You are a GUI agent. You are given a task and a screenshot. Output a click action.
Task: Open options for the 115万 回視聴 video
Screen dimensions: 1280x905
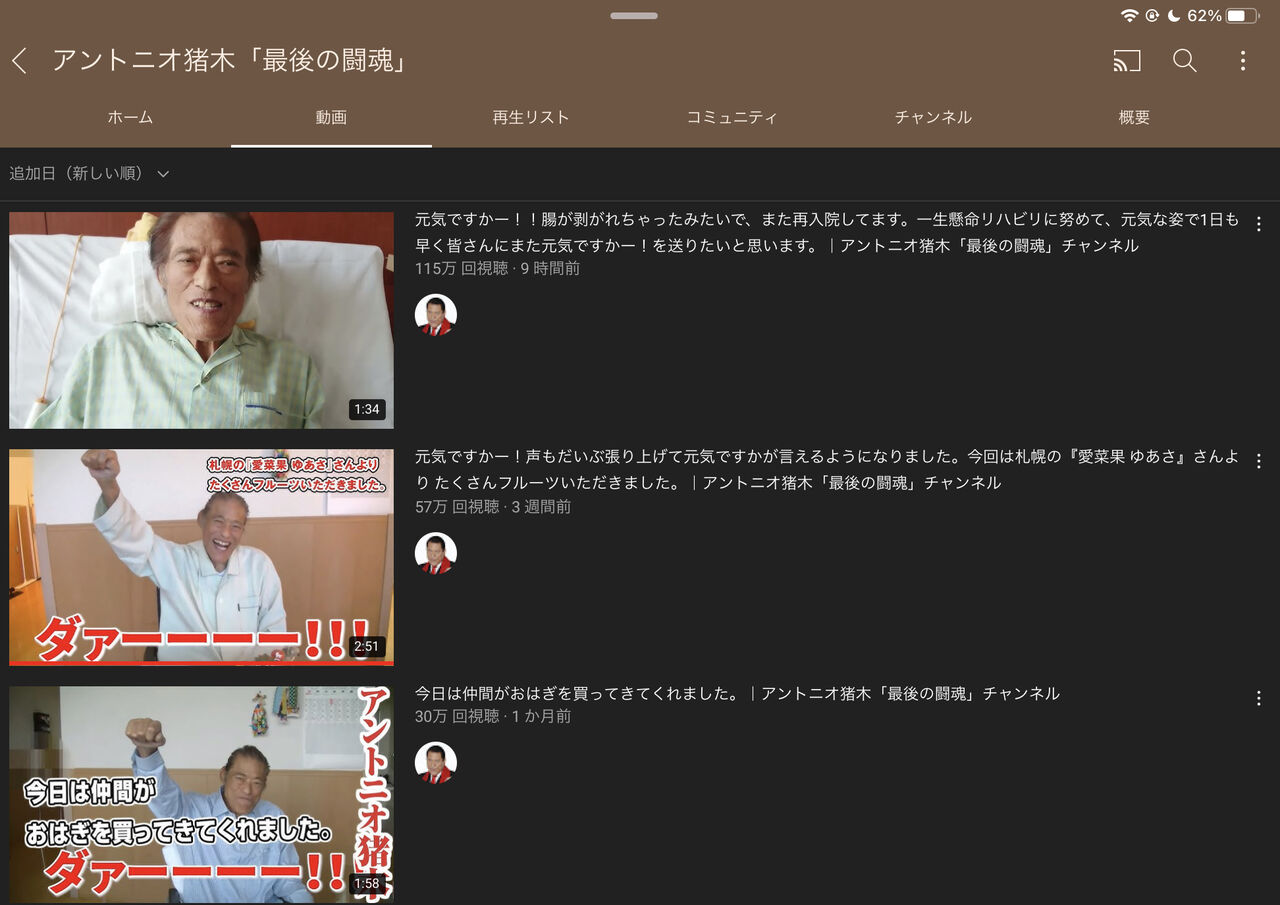(1259, 224)
